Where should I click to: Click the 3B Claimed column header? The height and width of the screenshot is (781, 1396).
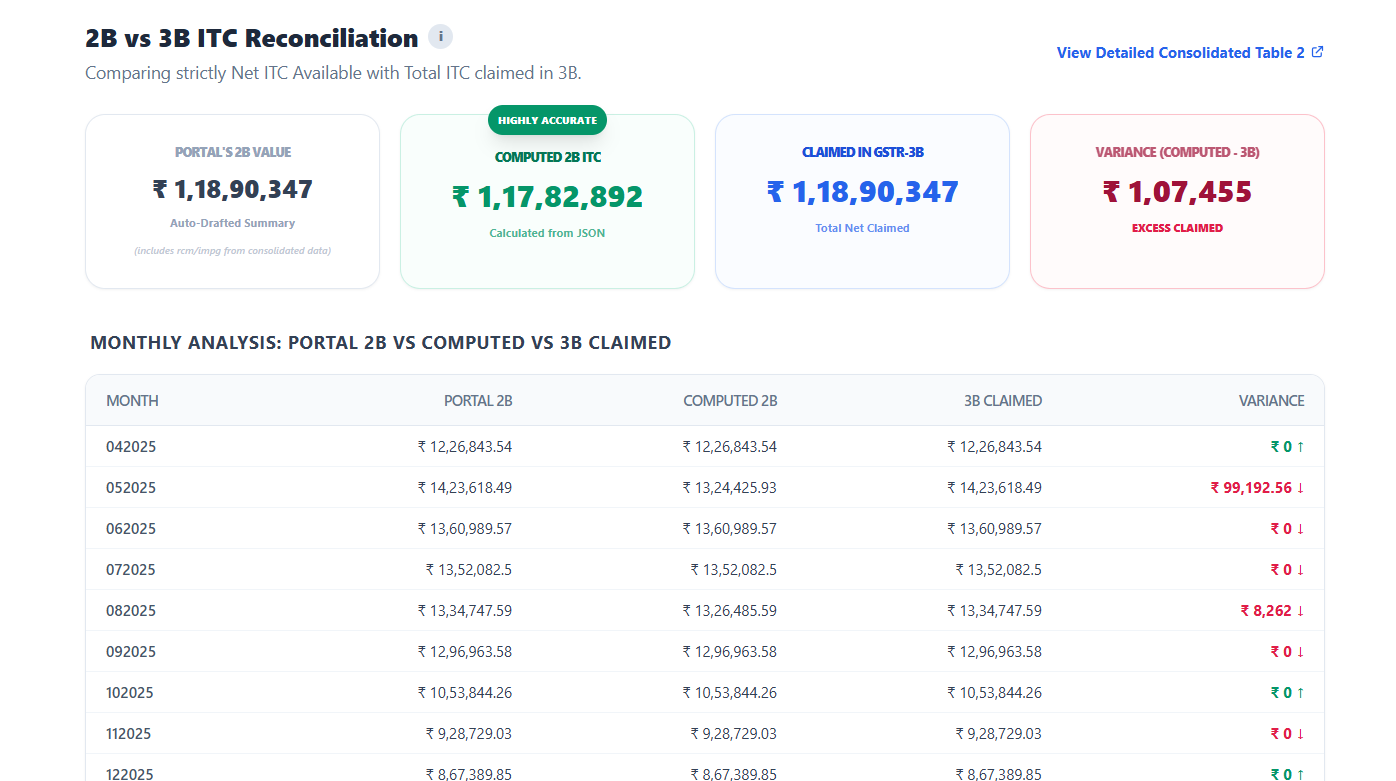click(1002, 401)
